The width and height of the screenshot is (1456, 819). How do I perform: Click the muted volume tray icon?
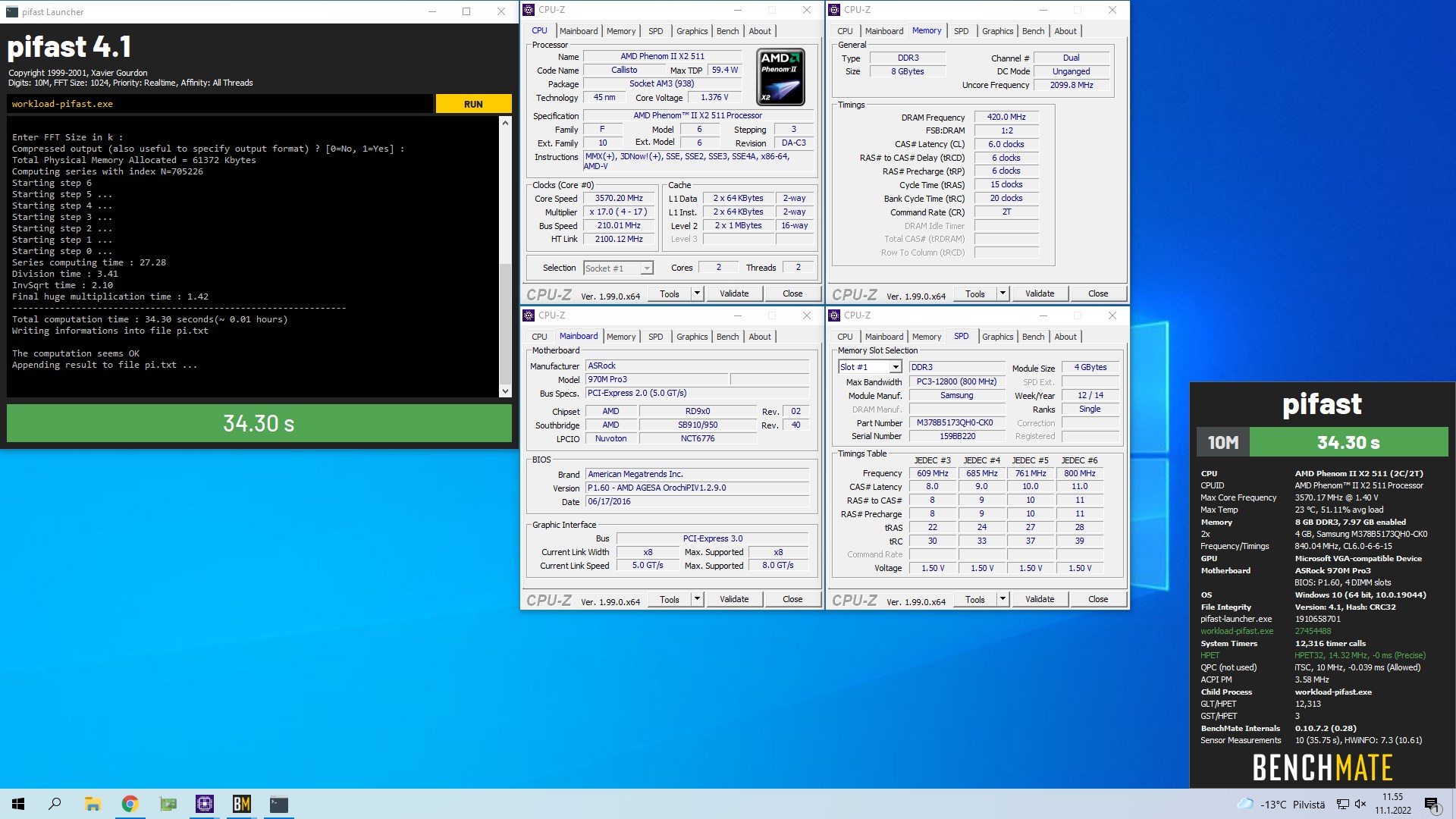point(1360,804)
